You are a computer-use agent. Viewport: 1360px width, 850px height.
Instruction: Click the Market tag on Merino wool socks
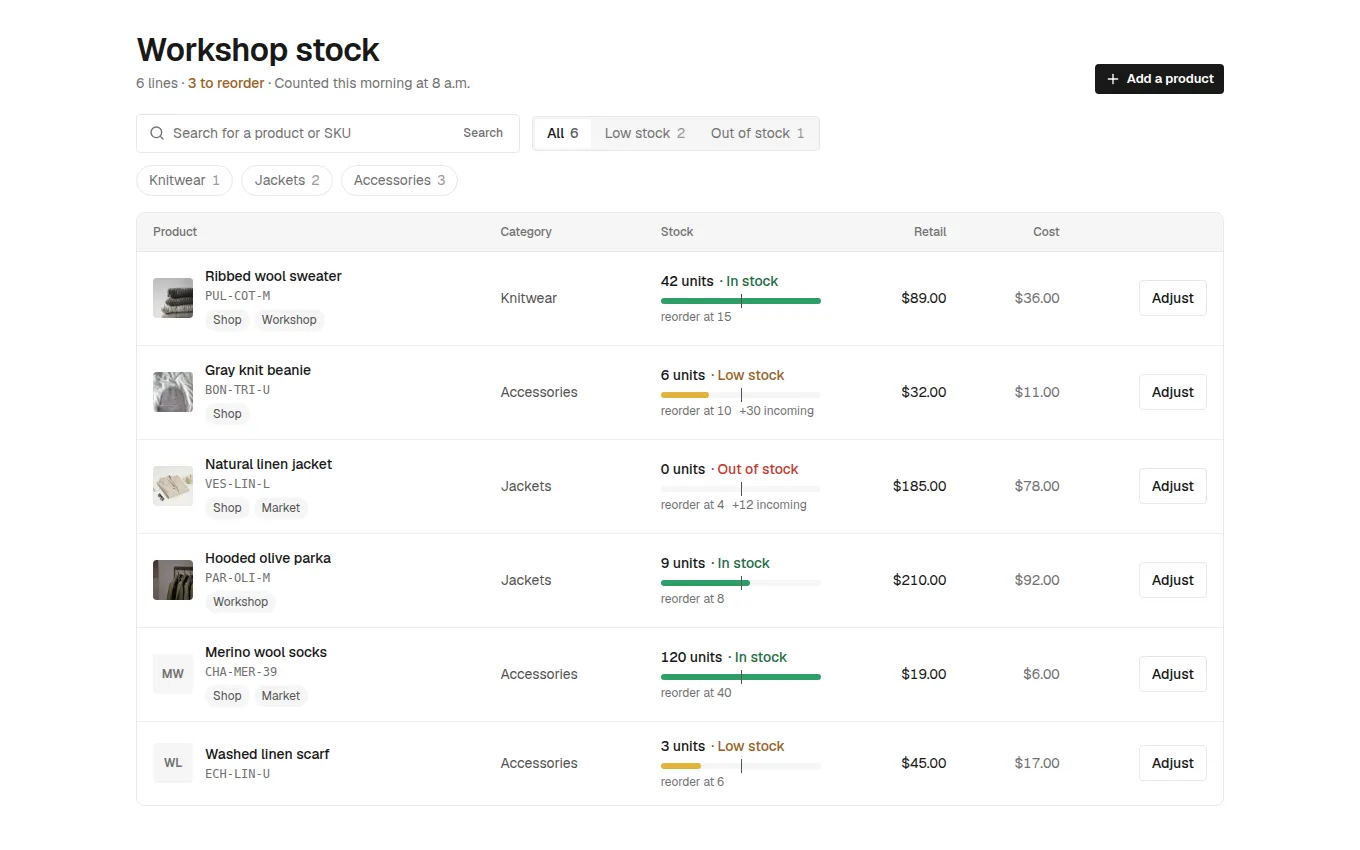(281, 696)
